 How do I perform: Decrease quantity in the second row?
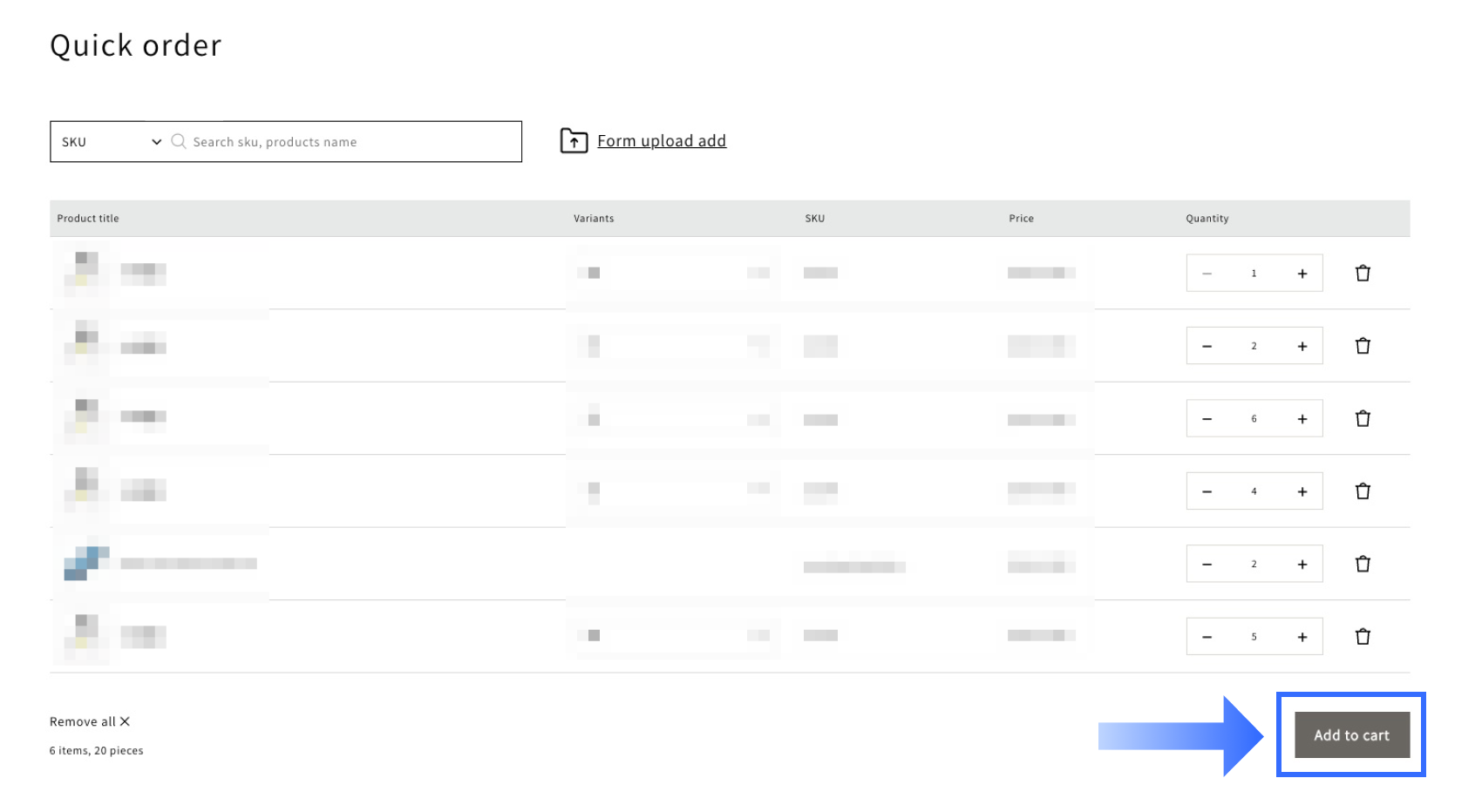pos(1207,347)
